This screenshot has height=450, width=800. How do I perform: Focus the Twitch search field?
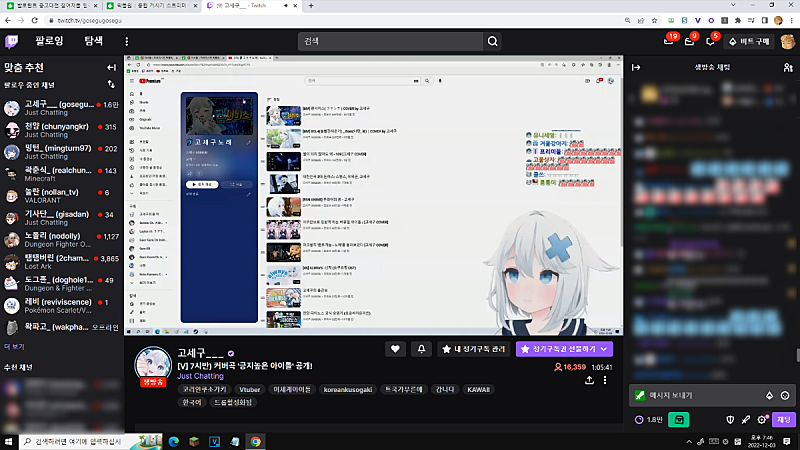coord(390,41)
